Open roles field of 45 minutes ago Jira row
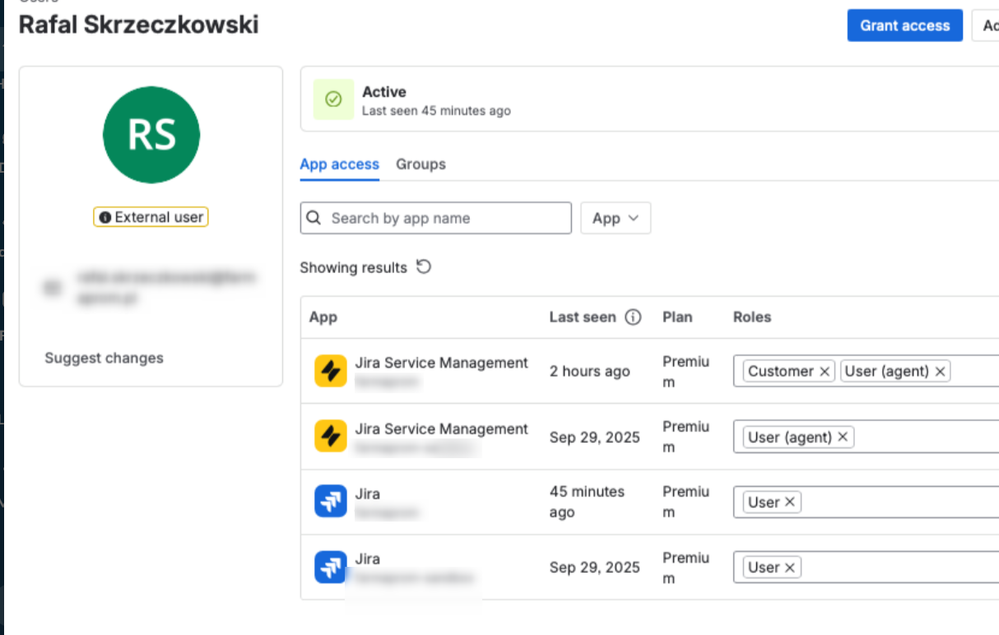This screenshot has width=999, height=635. tap(866, 502)
